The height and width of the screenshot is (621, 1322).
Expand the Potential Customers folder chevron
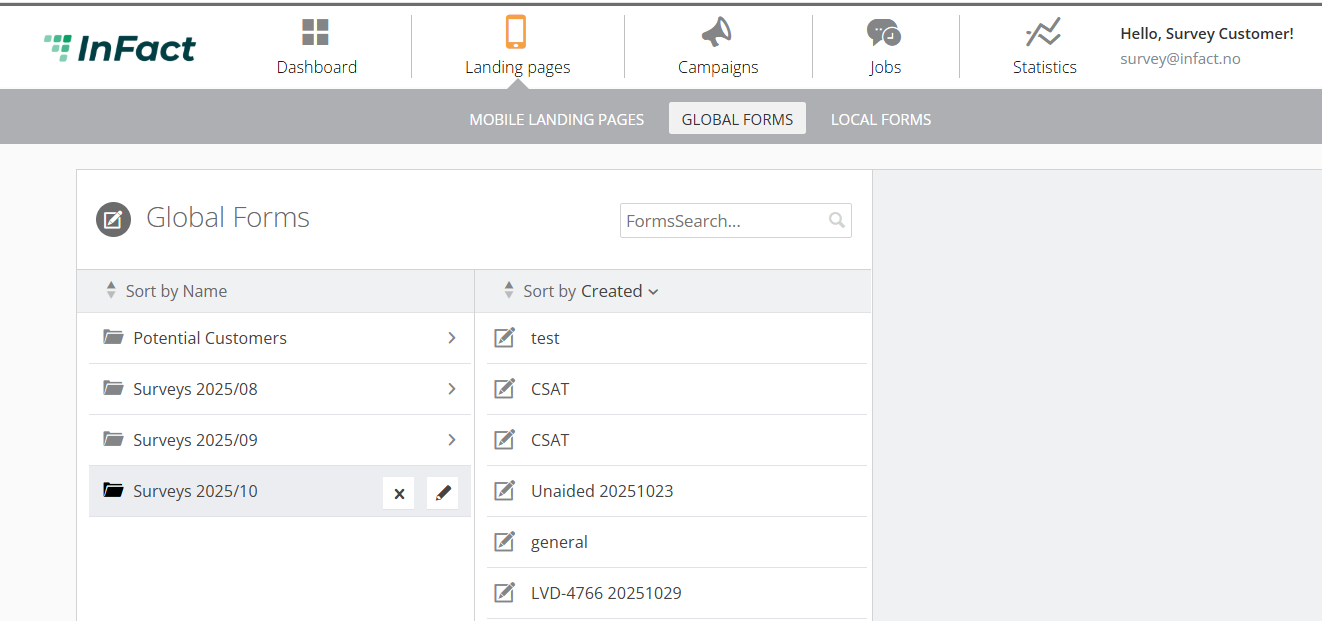click(452, 338)
